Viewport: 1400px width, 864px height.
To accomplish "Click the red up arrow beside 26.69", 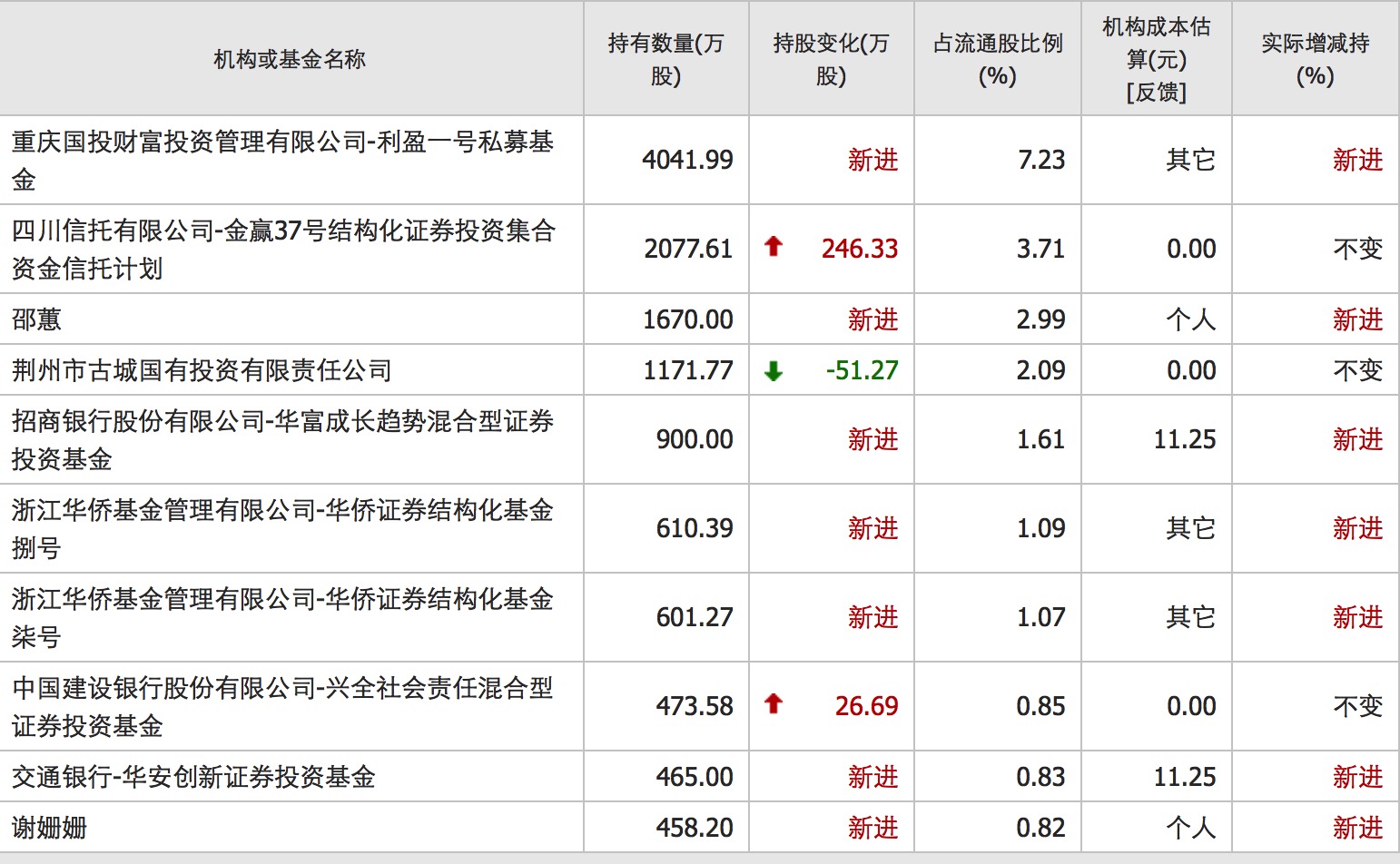I will tap(774, 705).
